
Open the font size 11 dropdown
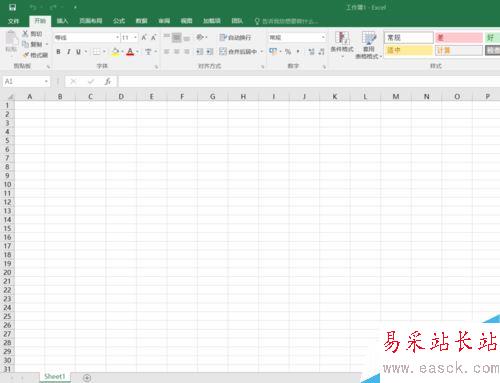136,37
